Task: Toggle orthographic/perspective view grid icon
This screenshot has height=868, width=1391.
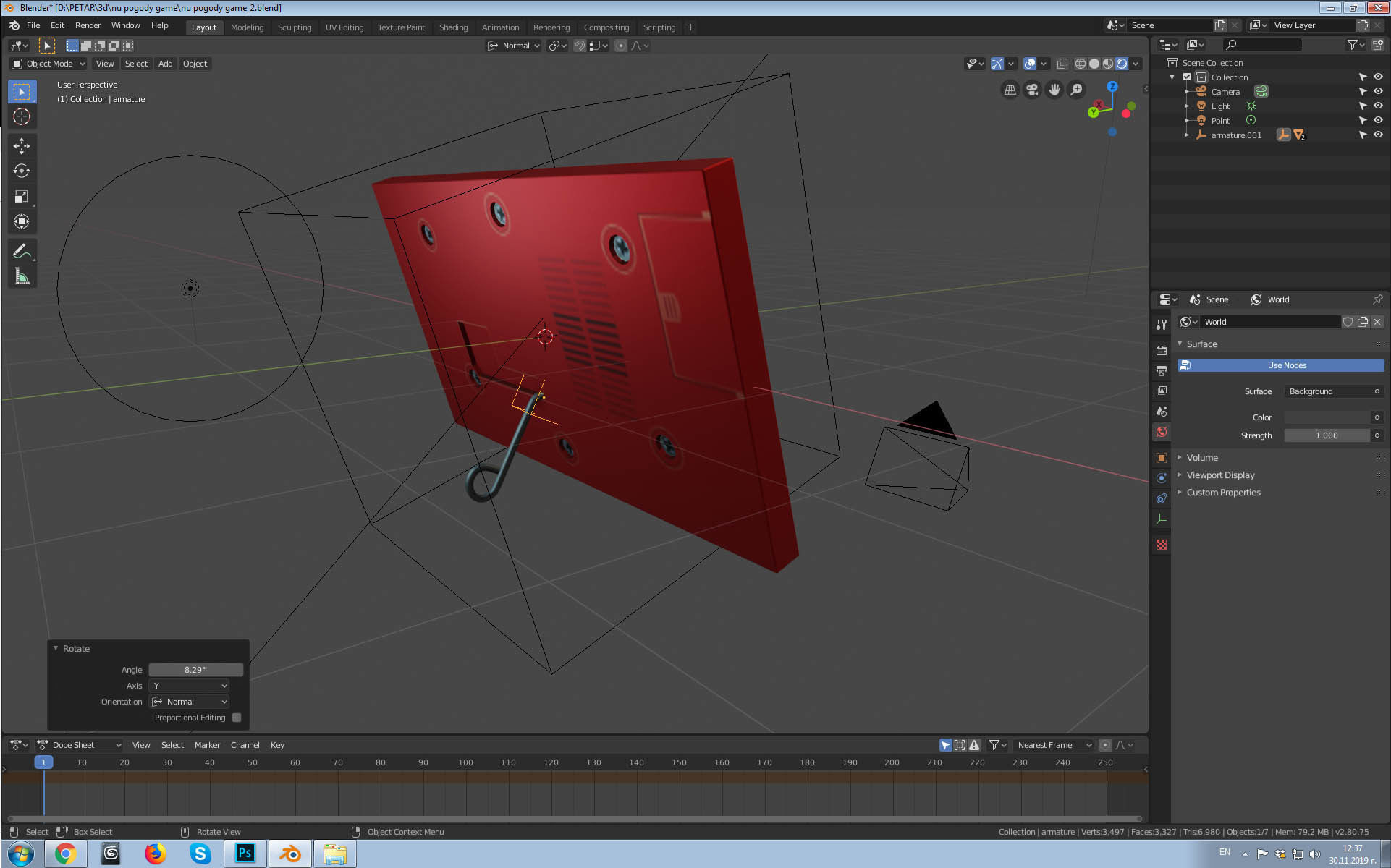Action: tap(1010, 90)
